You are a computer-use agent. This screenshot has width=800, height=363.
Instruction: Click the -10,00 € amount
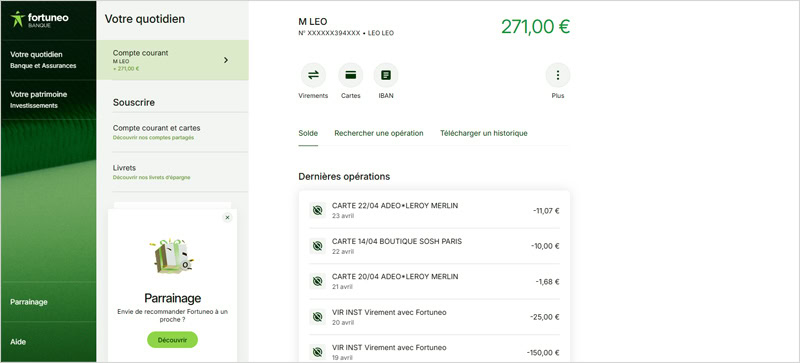click(x=545, y=246)
